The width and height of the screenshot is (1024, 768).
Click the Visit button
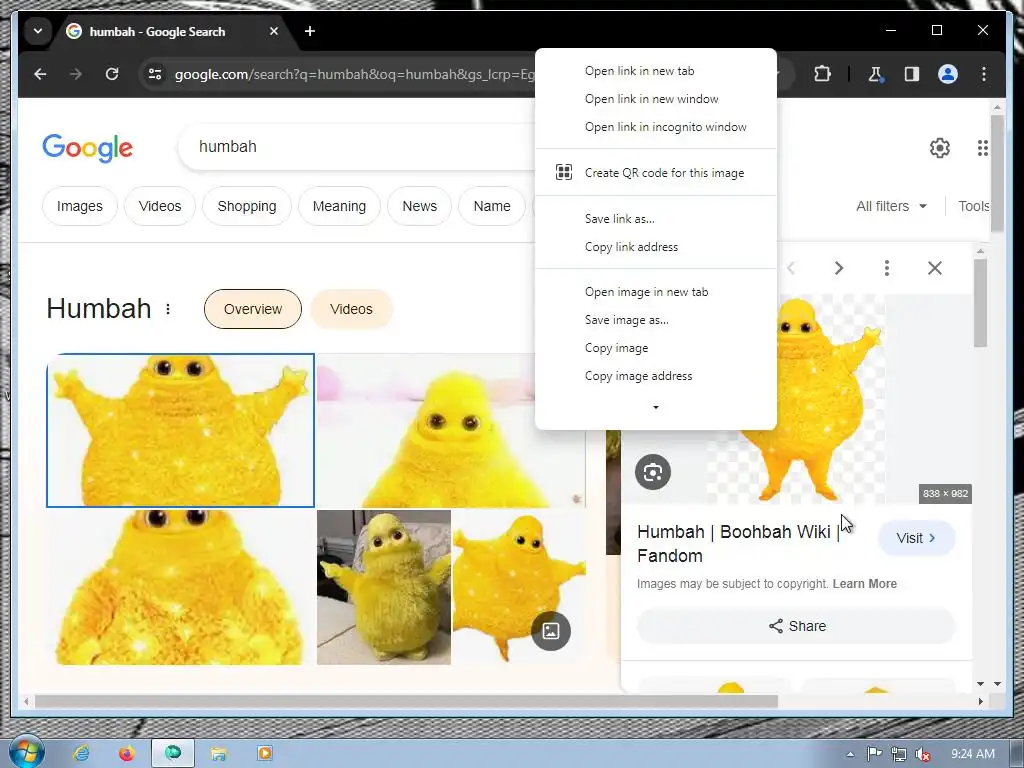click(916, 538)
